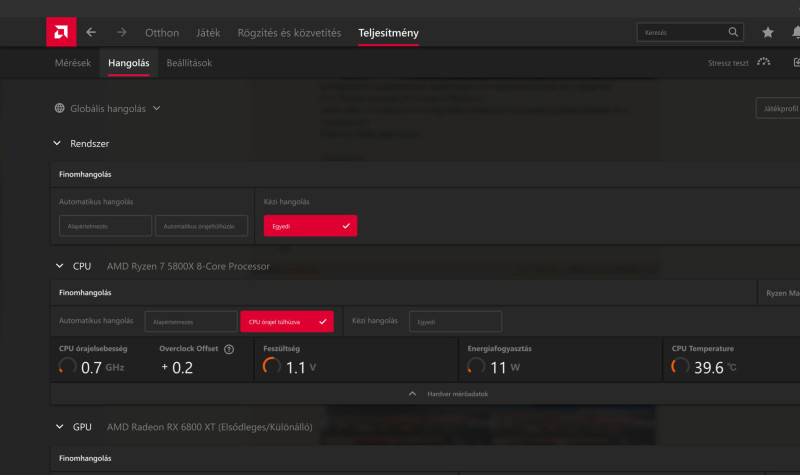Click the AMD logo home icon
This screenshot has height=475, width=800.
[61, 32]
